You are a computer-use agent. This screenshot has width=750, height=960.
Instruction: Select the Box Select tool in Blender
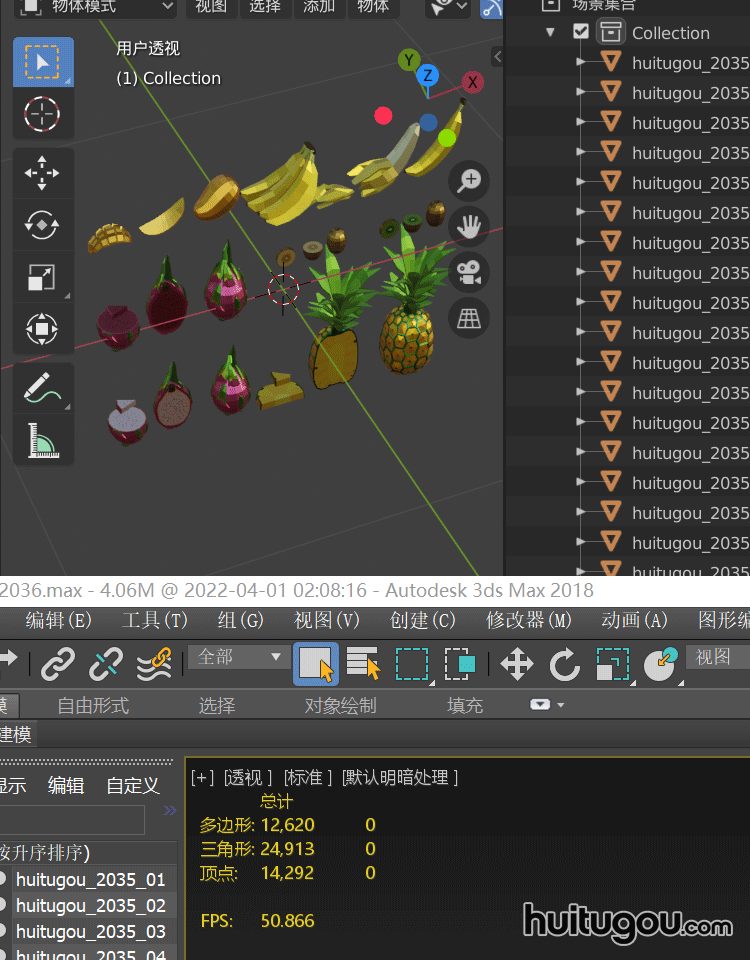point(42,63)
